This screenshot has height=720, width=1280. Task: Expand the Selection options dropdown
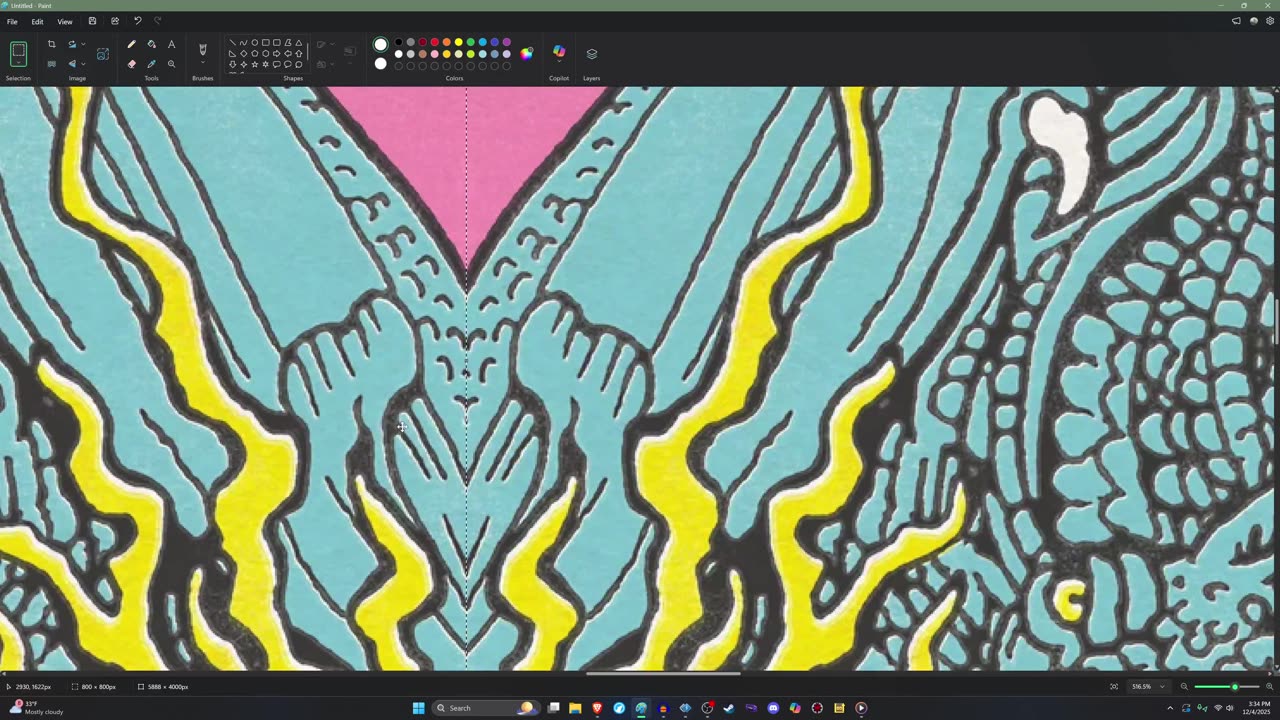click(x=18, y=60)
